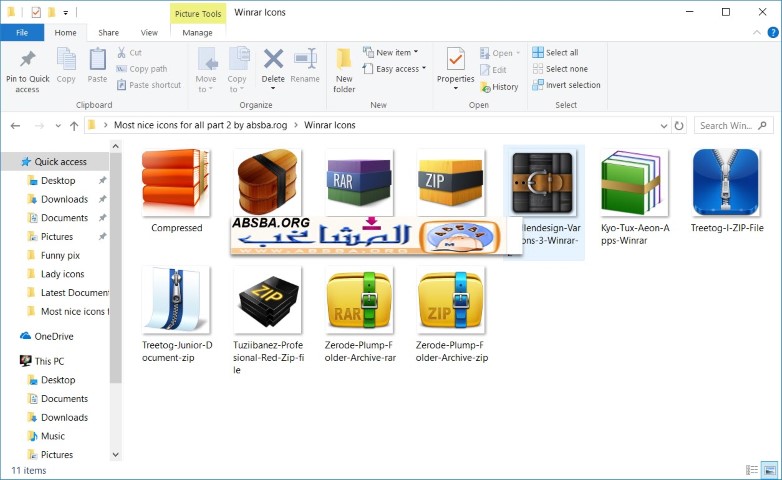782x480 pixels.
Task: Open the File menu
Action: click(x=22, y=32)
